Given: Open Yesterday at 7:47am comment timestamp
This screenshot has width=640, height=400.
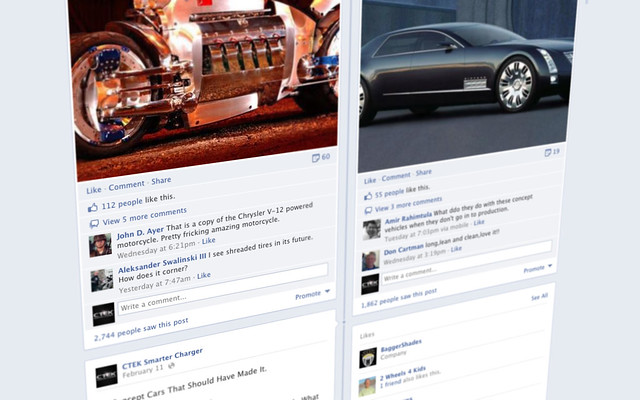Looking at the screenshot, I should (155, 284).
